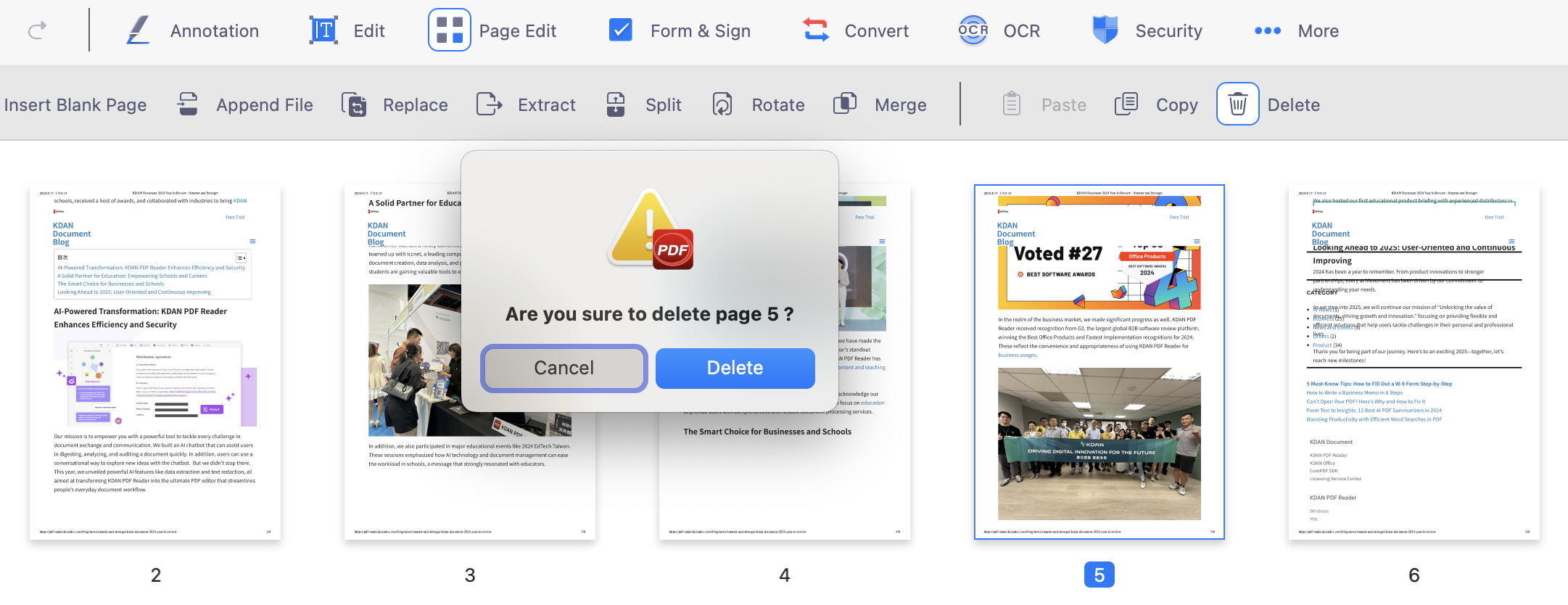The image size is (1568, 605).
Task: Select the Edit text-box icon
Action: tap(323, 30)
